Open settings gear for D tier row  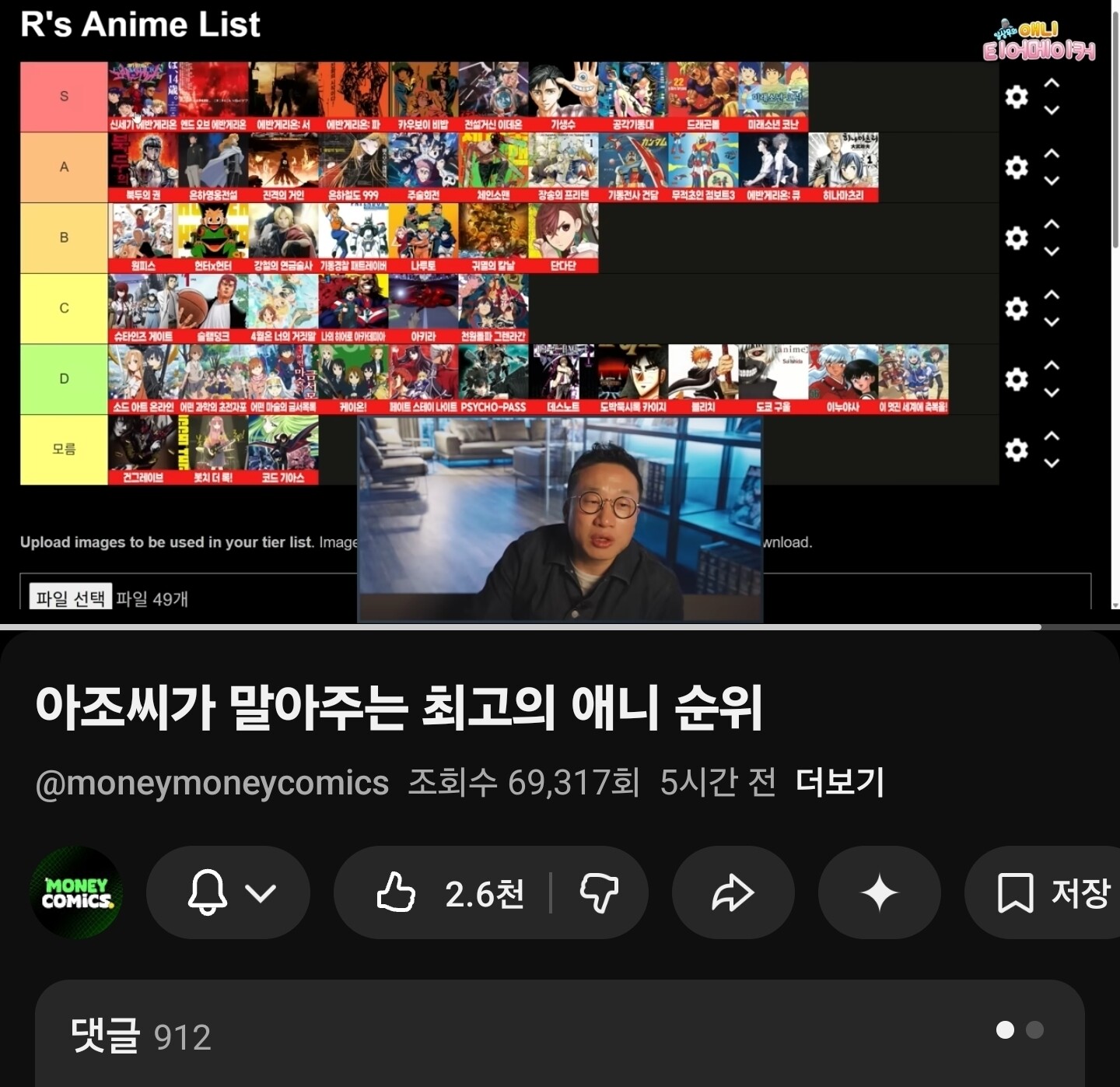pos(1017,379)
